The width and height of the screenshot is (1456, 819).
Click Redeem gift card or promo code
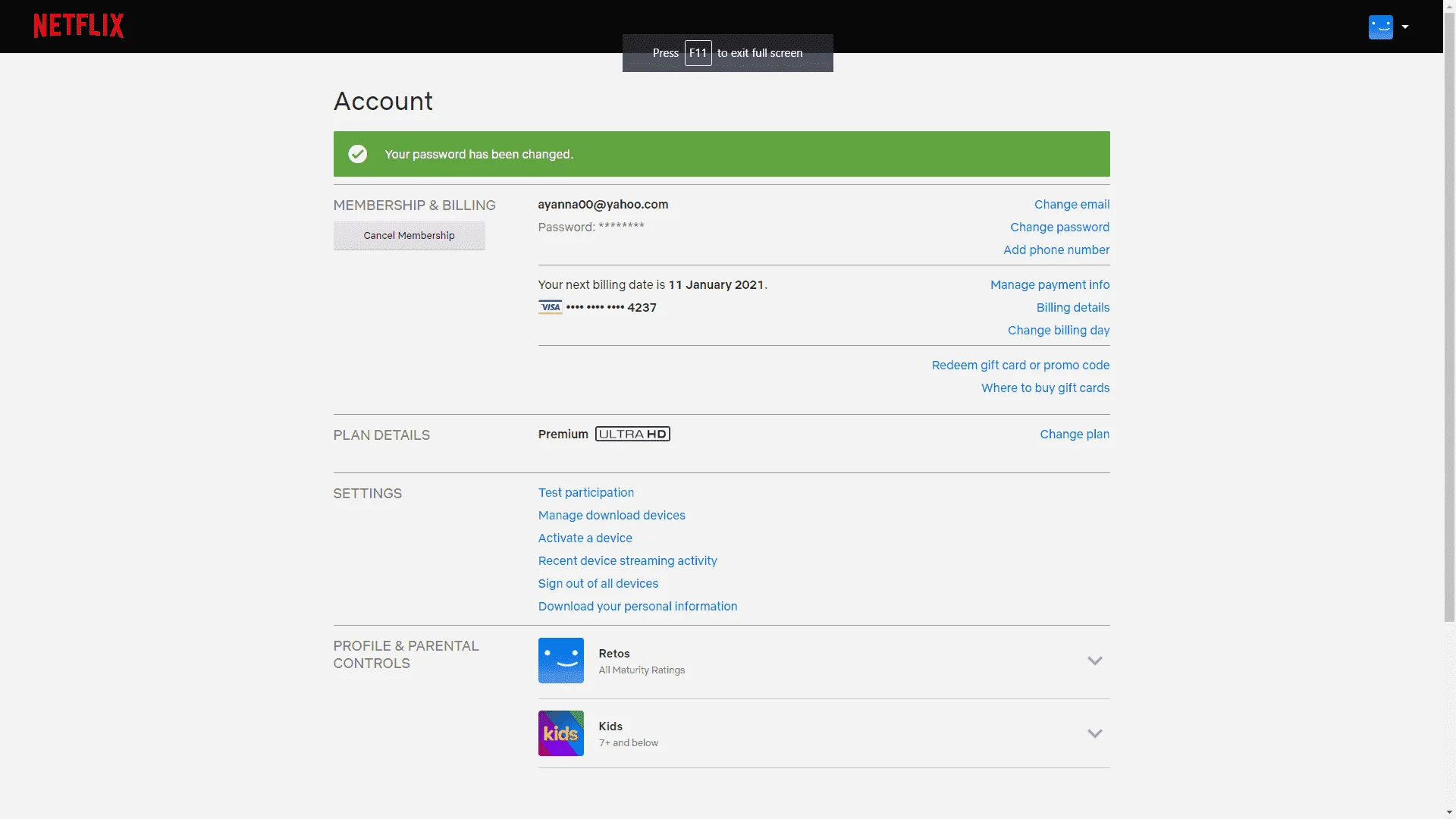[x=1020, y=365]
